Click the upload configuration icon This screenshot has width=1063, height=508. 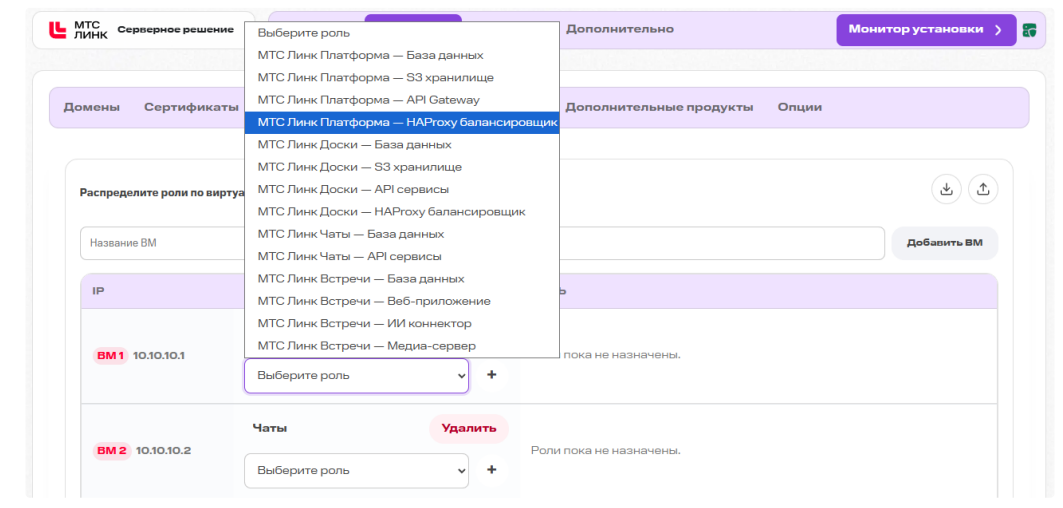pyautogui.click(x=983, y=189)
